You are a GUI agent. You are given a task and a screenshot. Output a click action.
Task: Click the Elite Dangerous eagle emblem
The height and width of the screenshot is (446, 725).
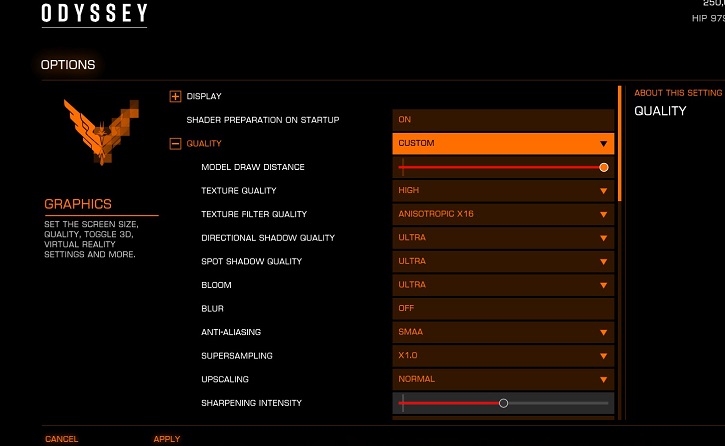[x=101, y=132]
